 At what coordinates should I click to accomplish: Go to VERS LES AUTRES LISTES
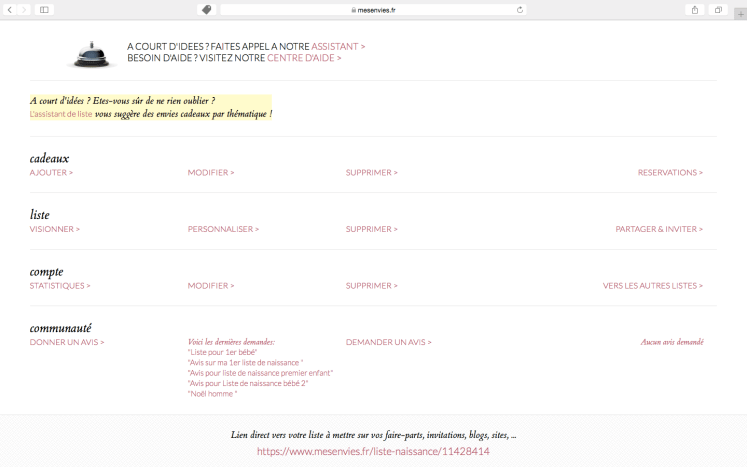point(652,286)
